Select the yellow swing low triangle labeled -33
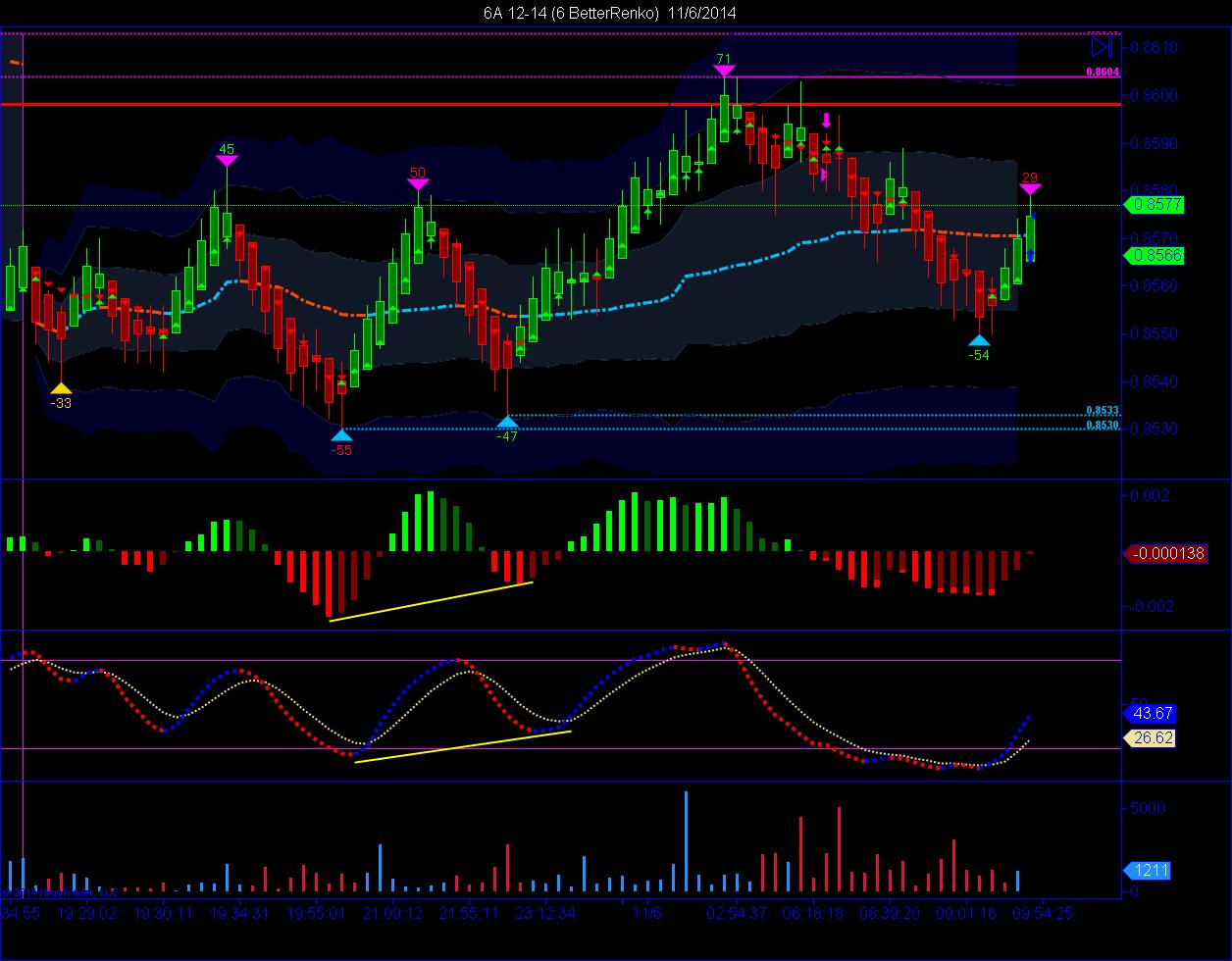Screen dimensions: 1232x961 coord(61,388)
